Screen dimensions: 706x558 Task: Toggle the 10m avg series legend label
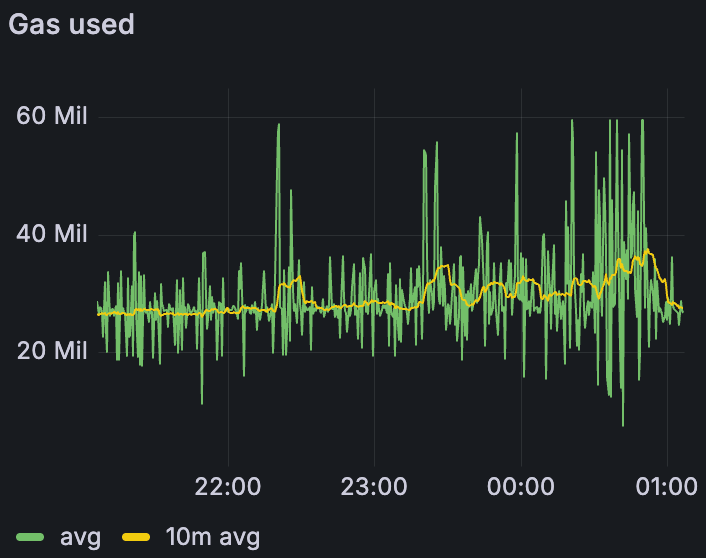pos(212,537)
